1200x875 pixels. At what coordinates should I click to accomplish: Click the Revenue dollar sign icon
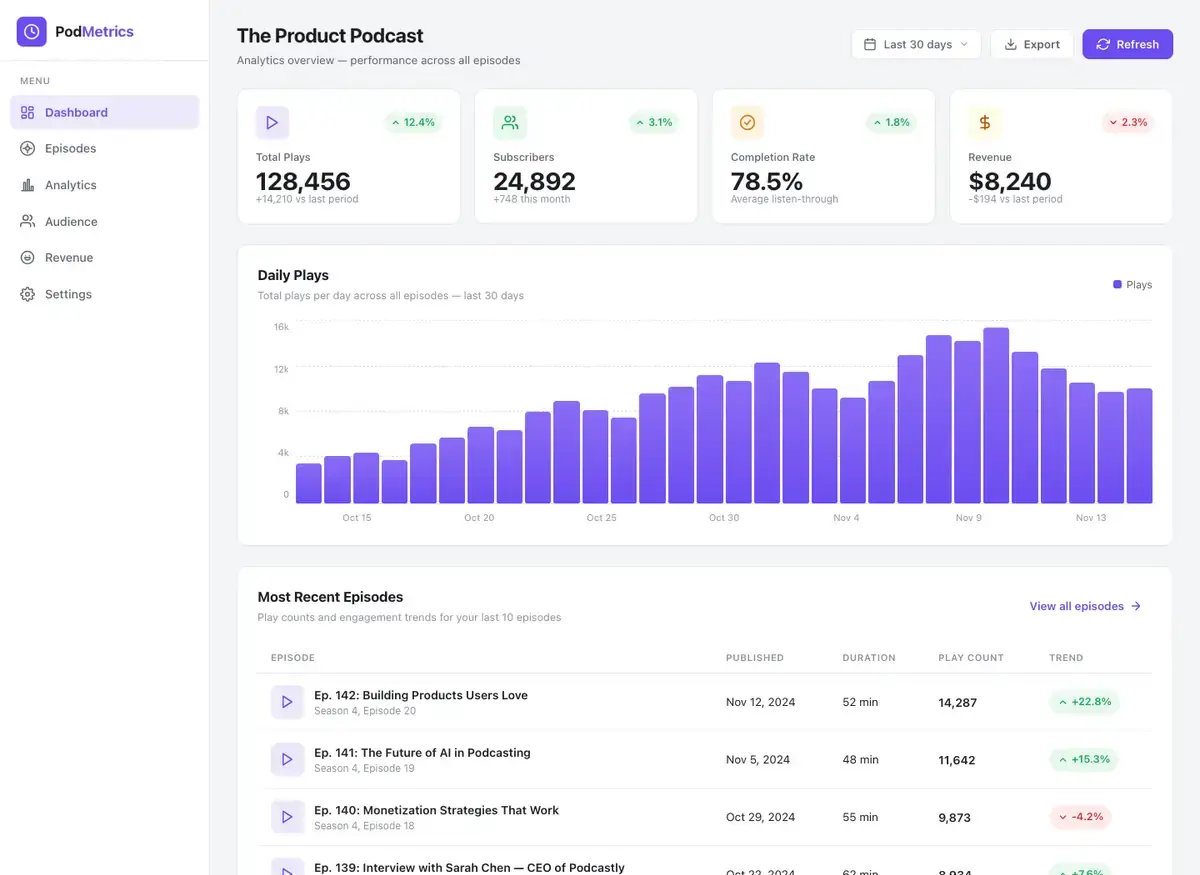[x=985, y=123]
